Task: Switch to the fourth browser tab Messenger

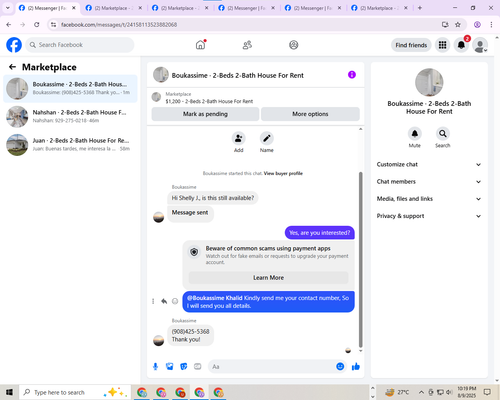Action: point(245,8)
